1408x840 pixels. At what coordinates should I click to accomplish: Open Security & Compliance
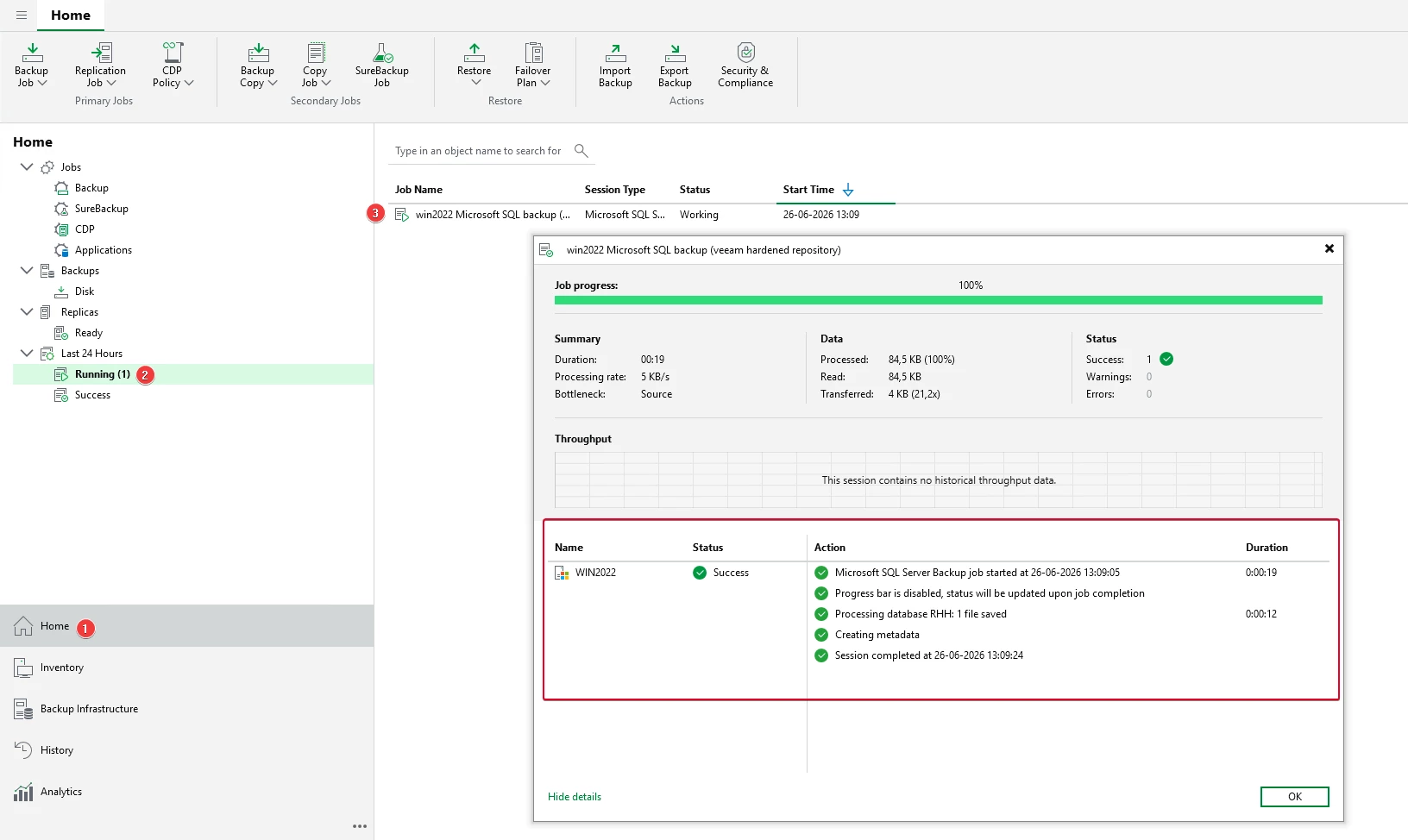(745, 65)
